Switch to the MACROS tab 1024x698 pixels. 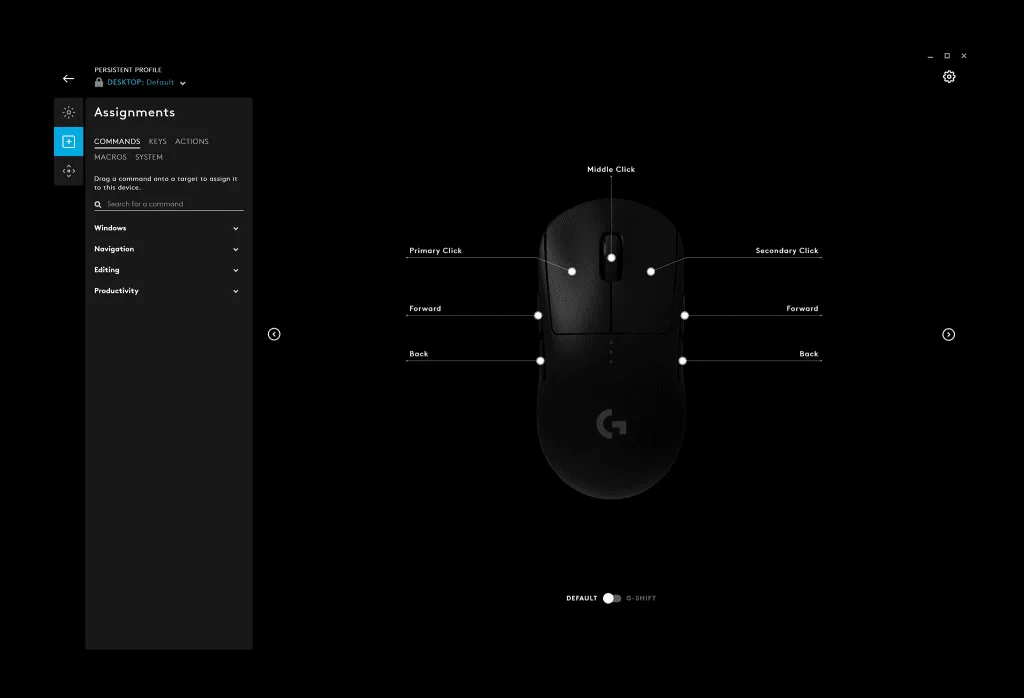[110, 157]
